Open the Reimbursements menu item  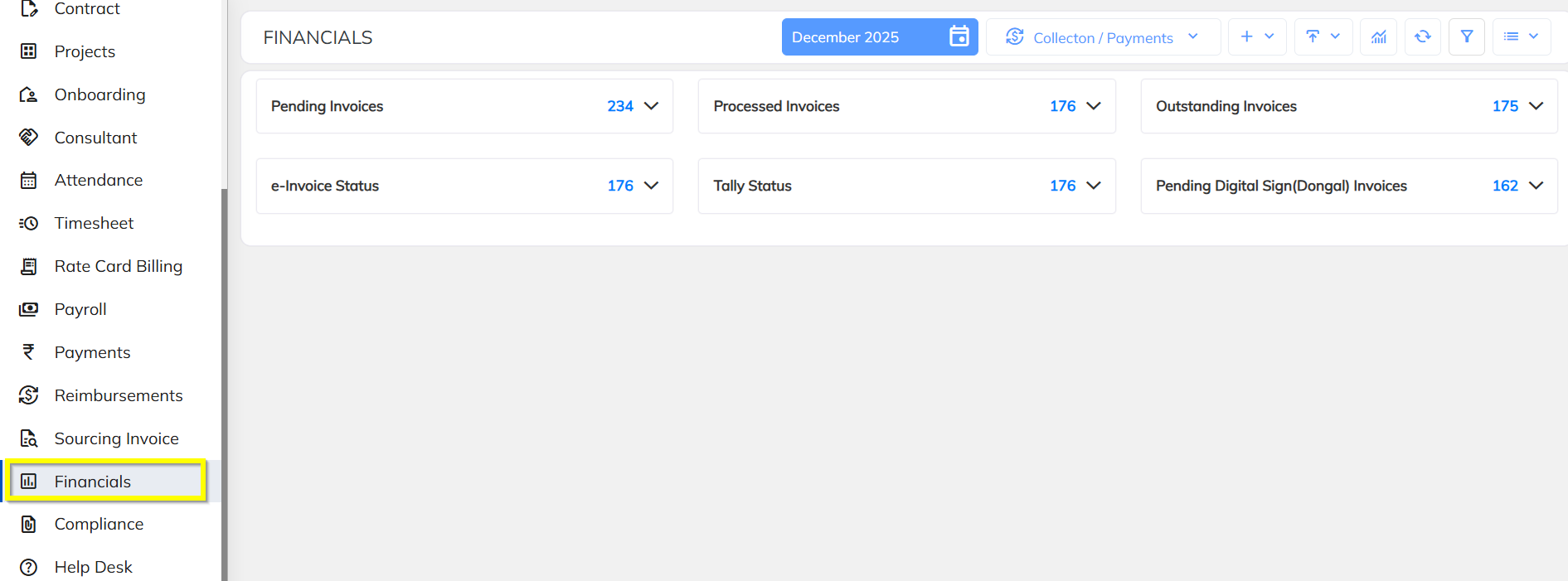tap(118, 395)
